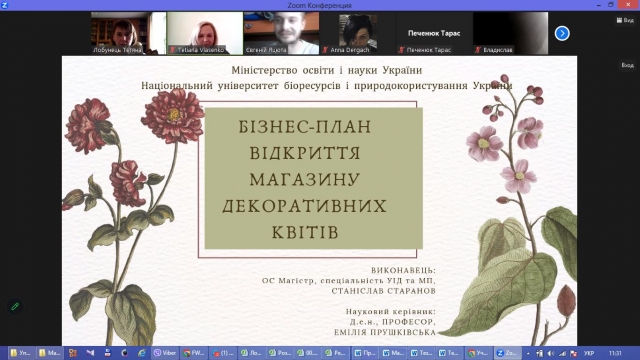Switch to the Zoom taskbar button
640x360 pixels.
pyautogui.click(x=507, y=353)
